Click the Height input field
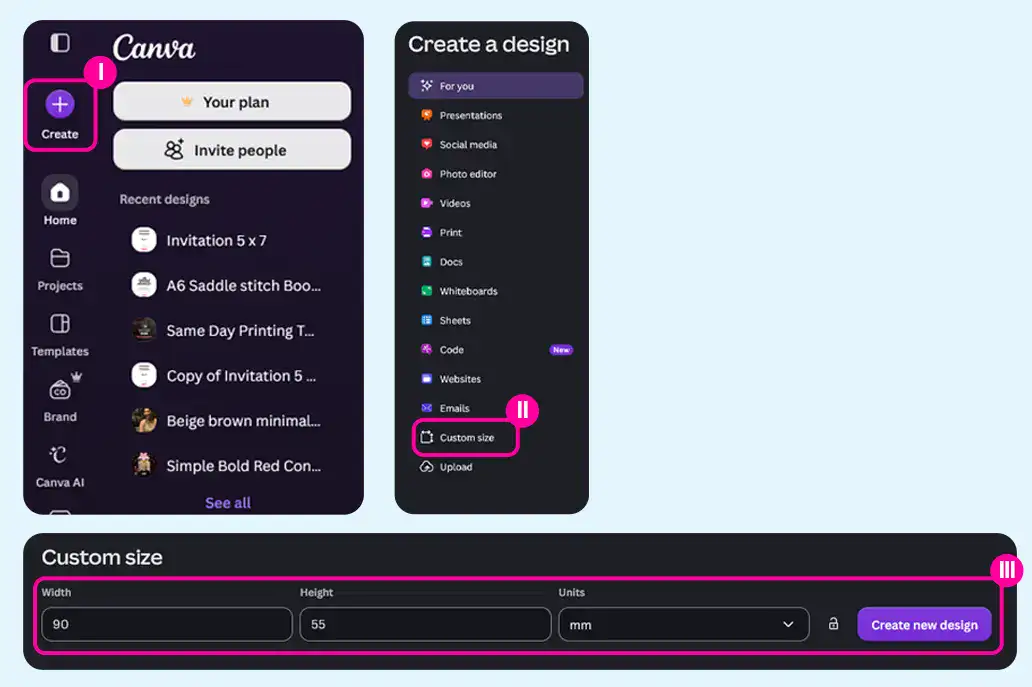Screen dimensions: 1032x687 (x=425, y=624)
